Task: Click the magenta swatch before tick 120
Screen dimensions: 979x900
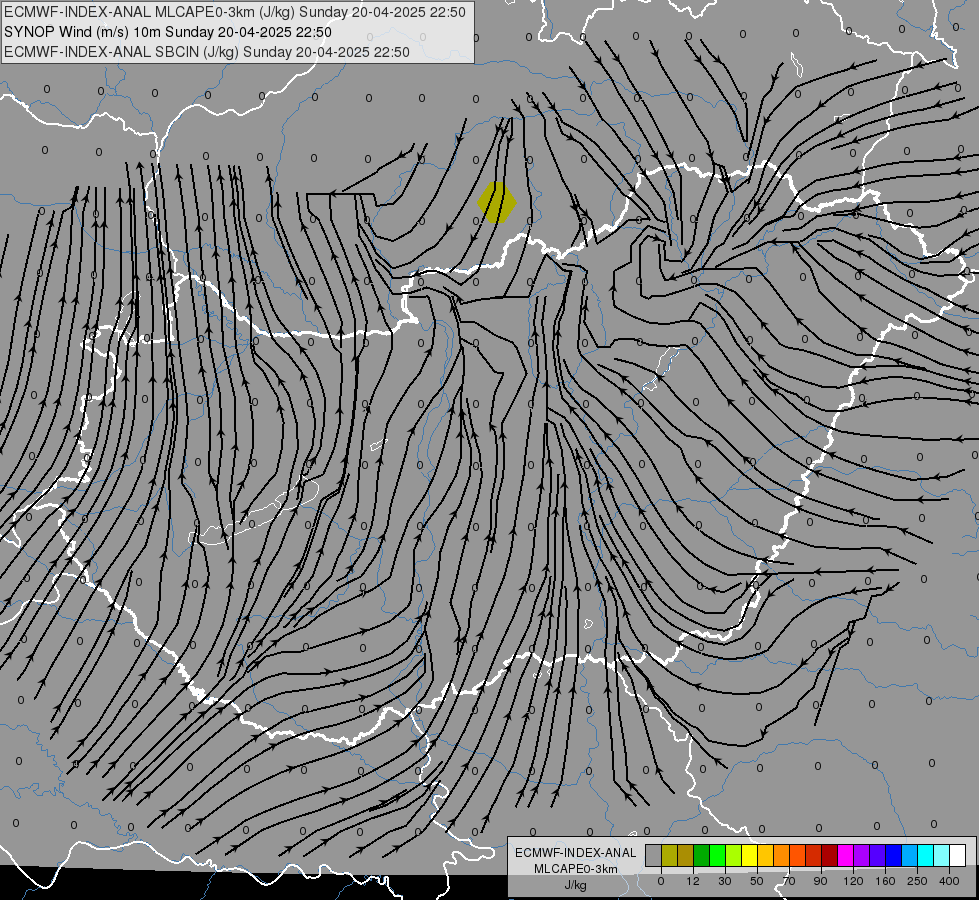Action: (x=845, y=855)
